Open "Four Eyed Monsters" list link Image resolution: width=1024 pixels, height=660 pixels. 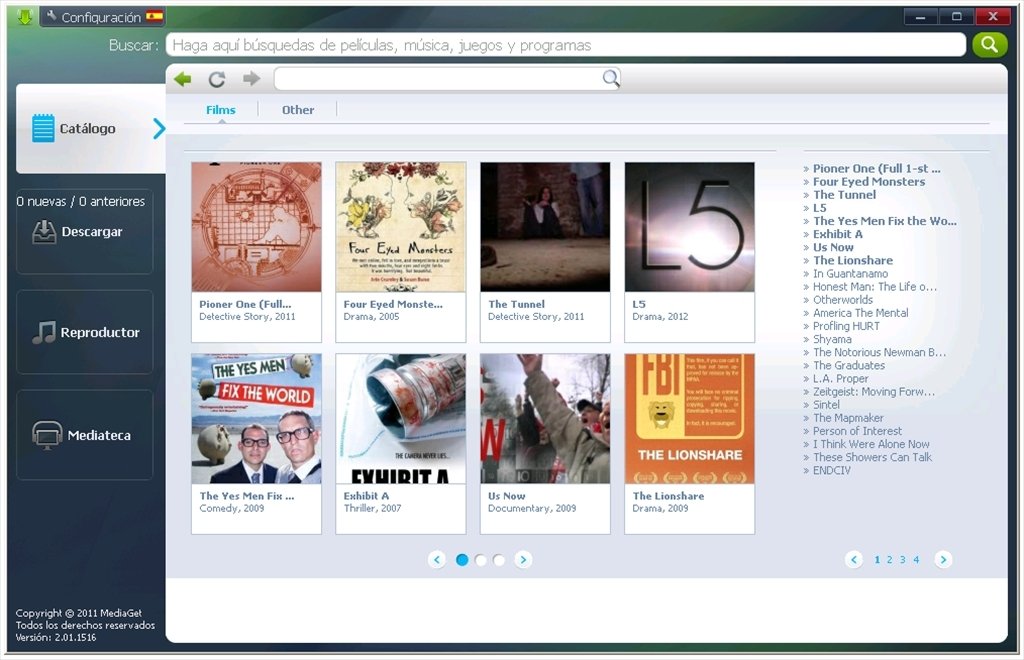click(869, 181)
